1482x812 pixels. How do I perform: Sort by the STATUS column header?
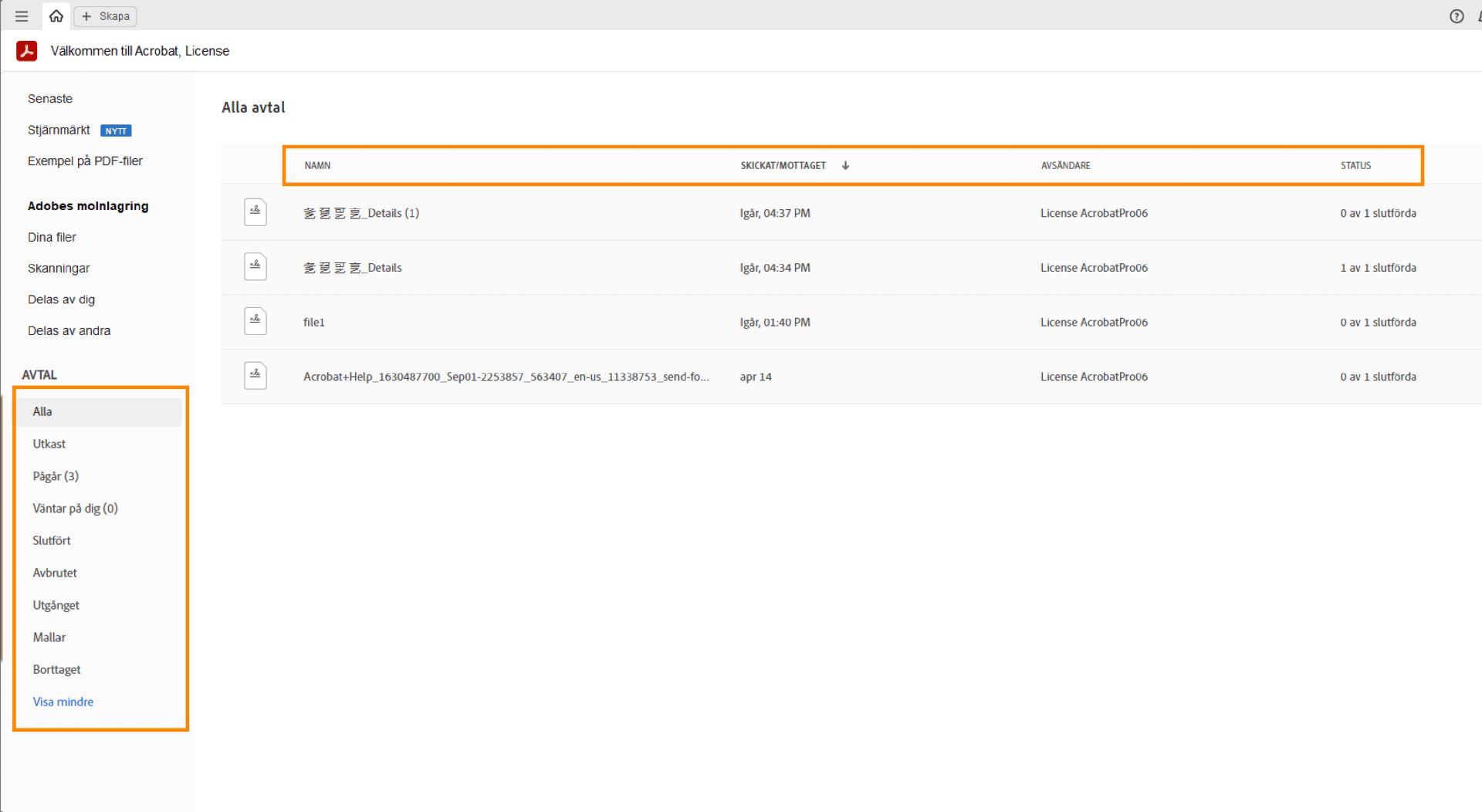(x=1355, y=165)
